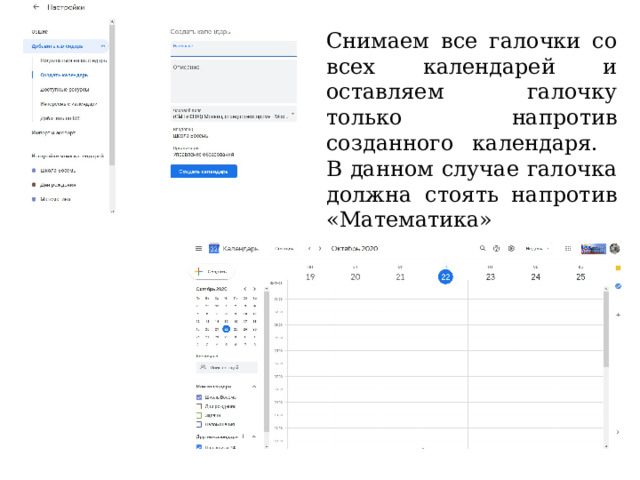Screen dimensions: 640x480
Task: Toggle the checked first calendar checkbox under My calendars
Action: [199, 397]
